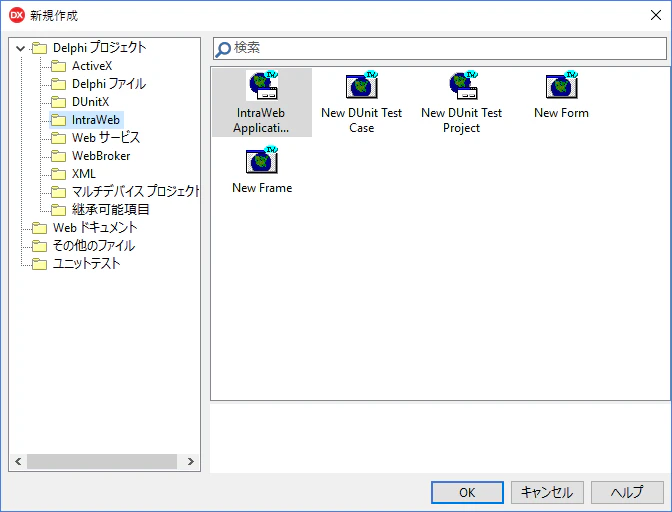Open help with the ヘルプ button

627,493
